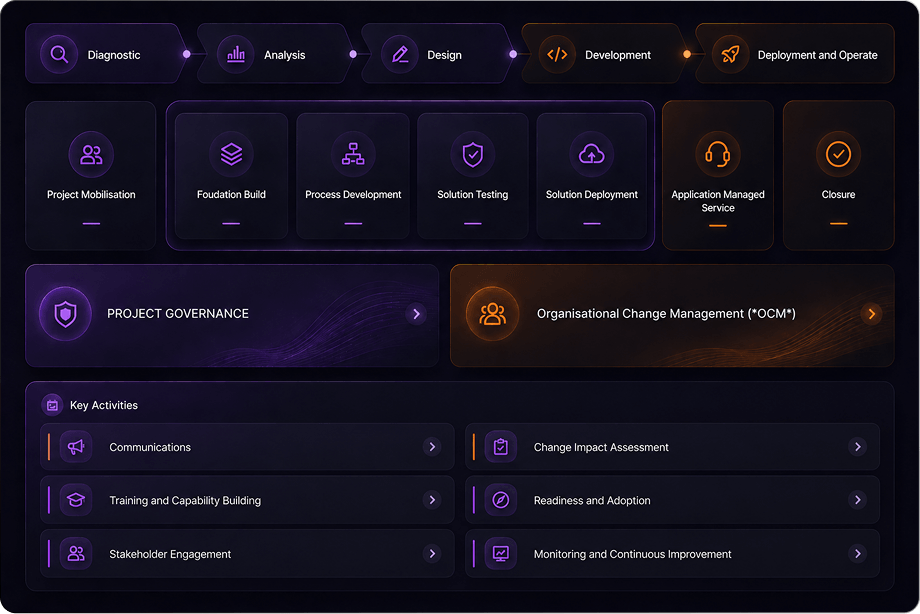Click the Solution Testing shield icon

tap(473, 154)
